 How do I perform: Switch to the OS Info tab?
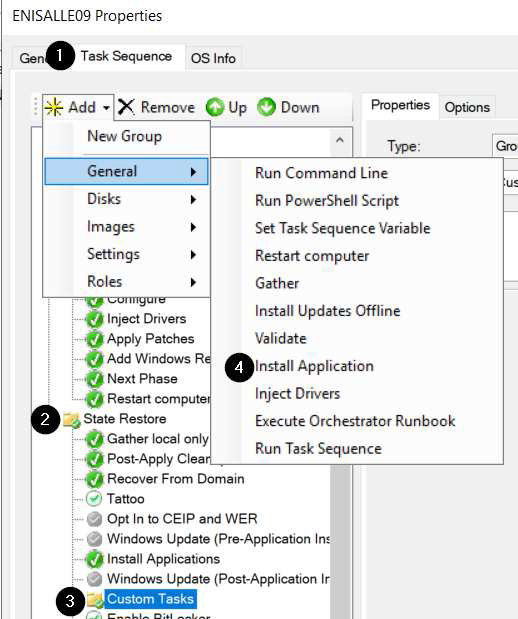click(x=213, y=58)
